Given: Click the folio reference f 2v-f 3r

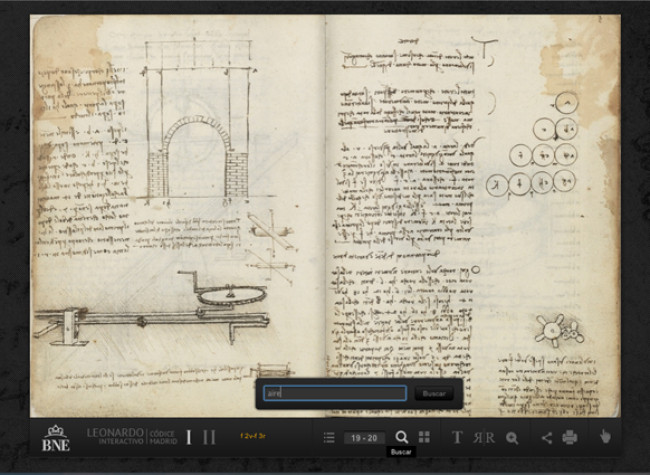Looking at the screenshot, I should [x=252, y=436].
